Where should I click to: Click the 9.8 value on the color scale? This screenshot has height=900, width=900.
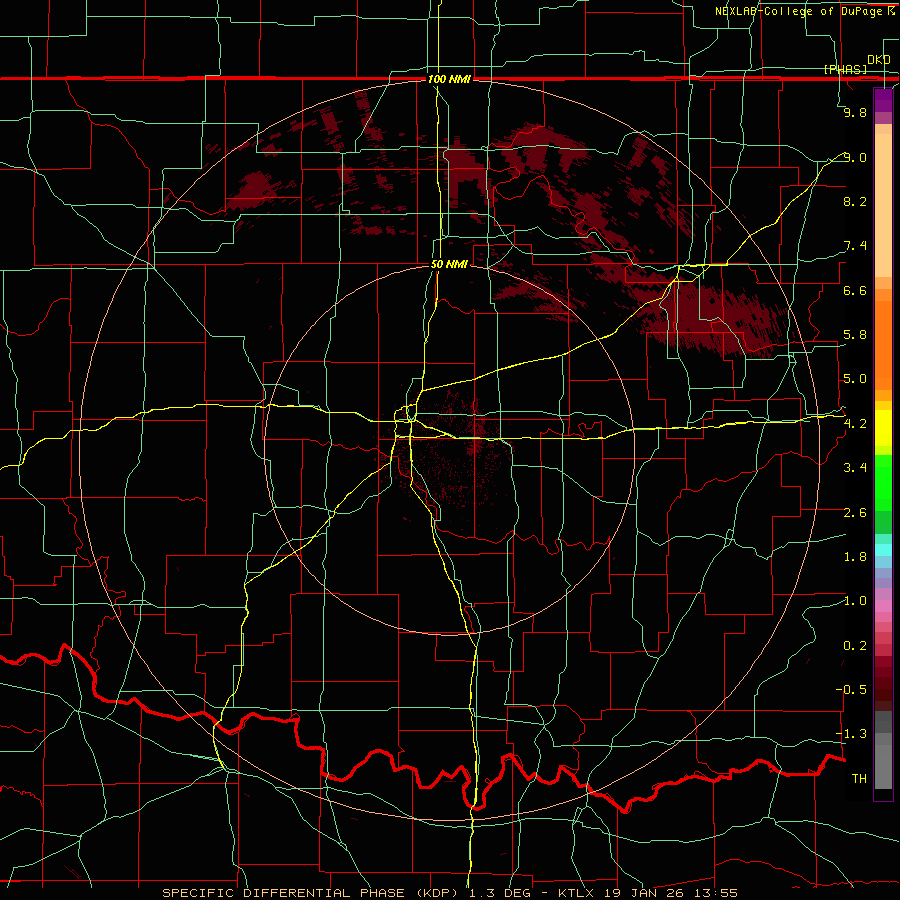tap(855, 113)
